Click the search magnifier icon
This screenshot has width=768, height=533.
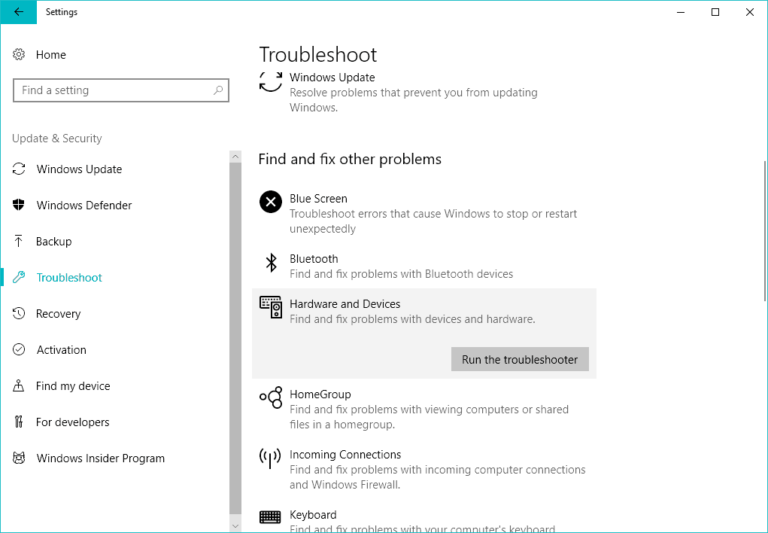coord(218,90)
